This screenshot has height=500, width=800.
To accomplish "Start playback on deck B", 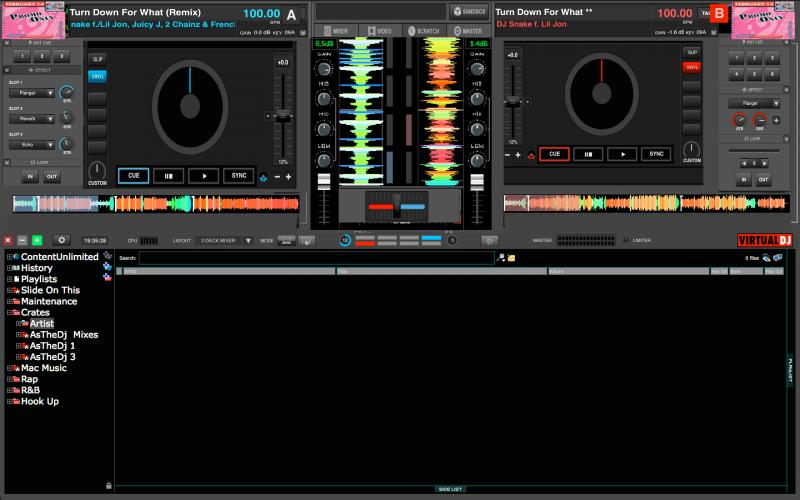I will pos(622,154).
